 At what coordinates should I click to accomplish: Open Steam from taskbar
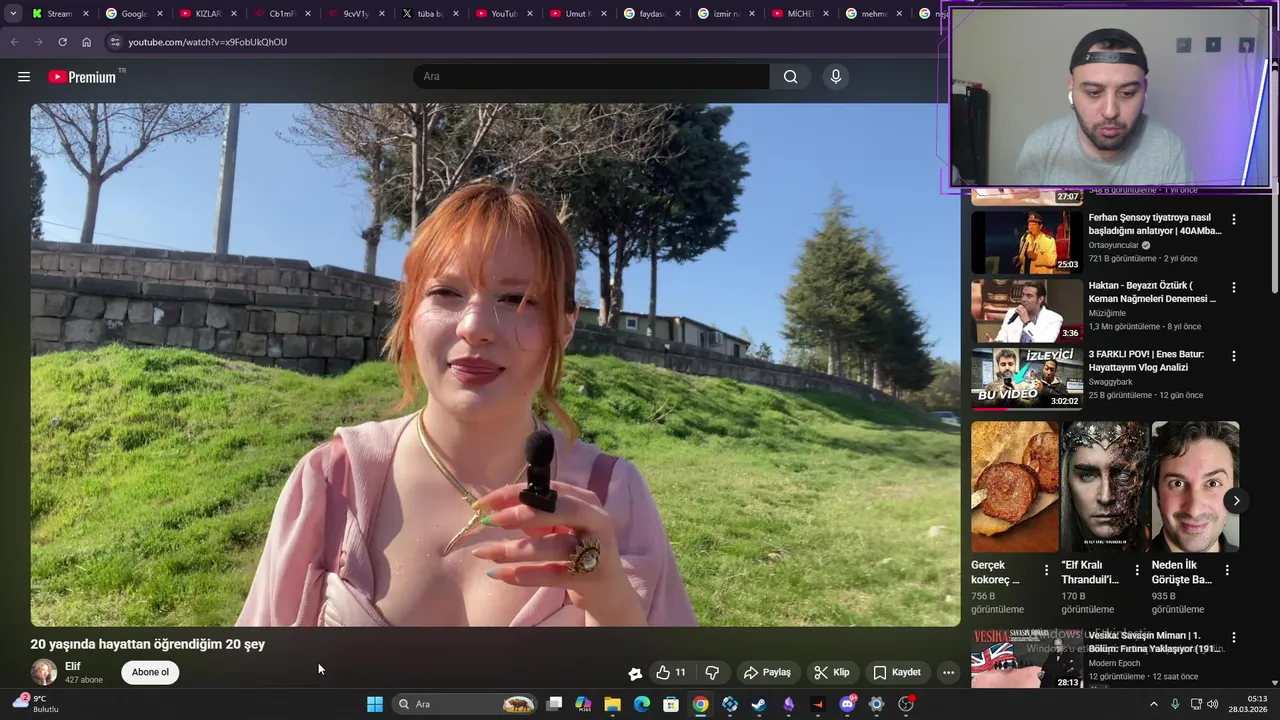point(759,704)
